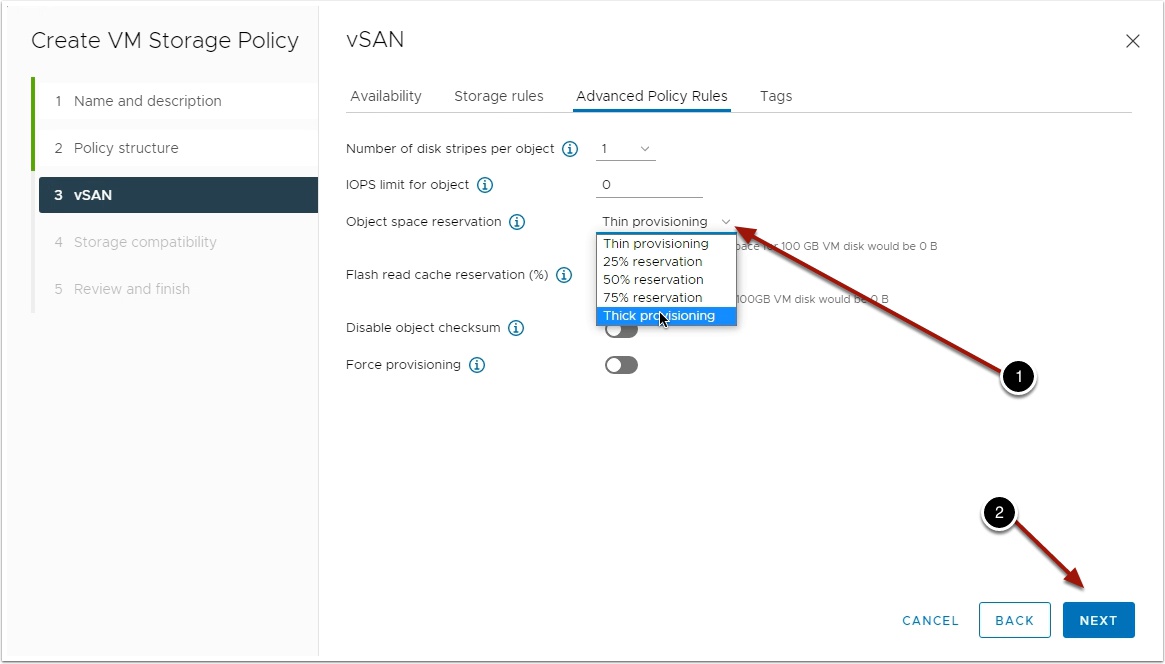Collapse the Object space reservation dropdown

pos(666,222)
